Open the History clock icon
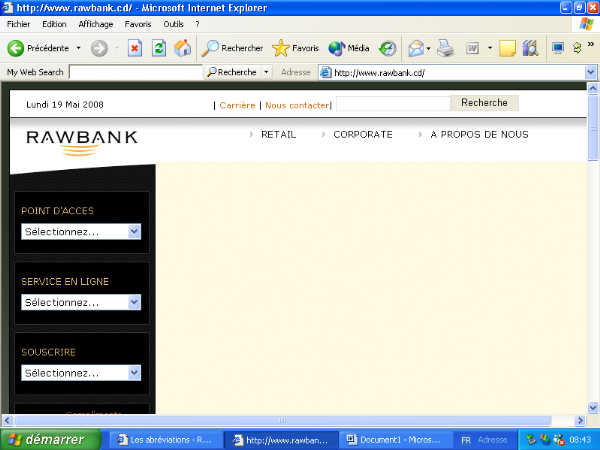The height and width of the screenshot is (450, 600). pos(388,49)
